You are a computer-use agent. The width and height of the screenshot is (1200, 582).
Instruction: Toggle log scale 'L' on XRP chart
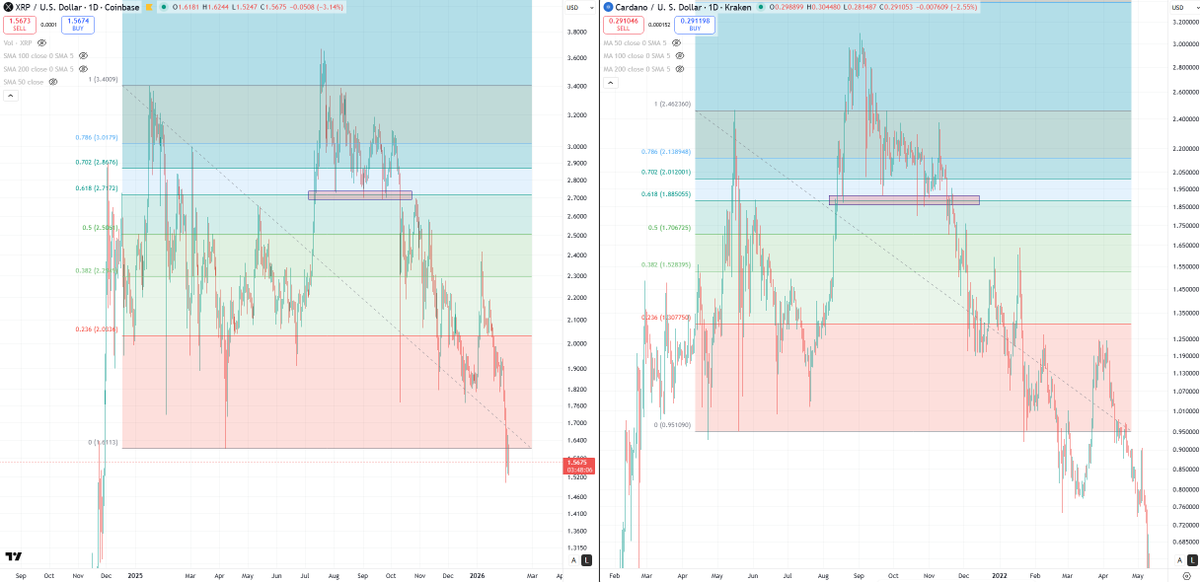[586, 560]
